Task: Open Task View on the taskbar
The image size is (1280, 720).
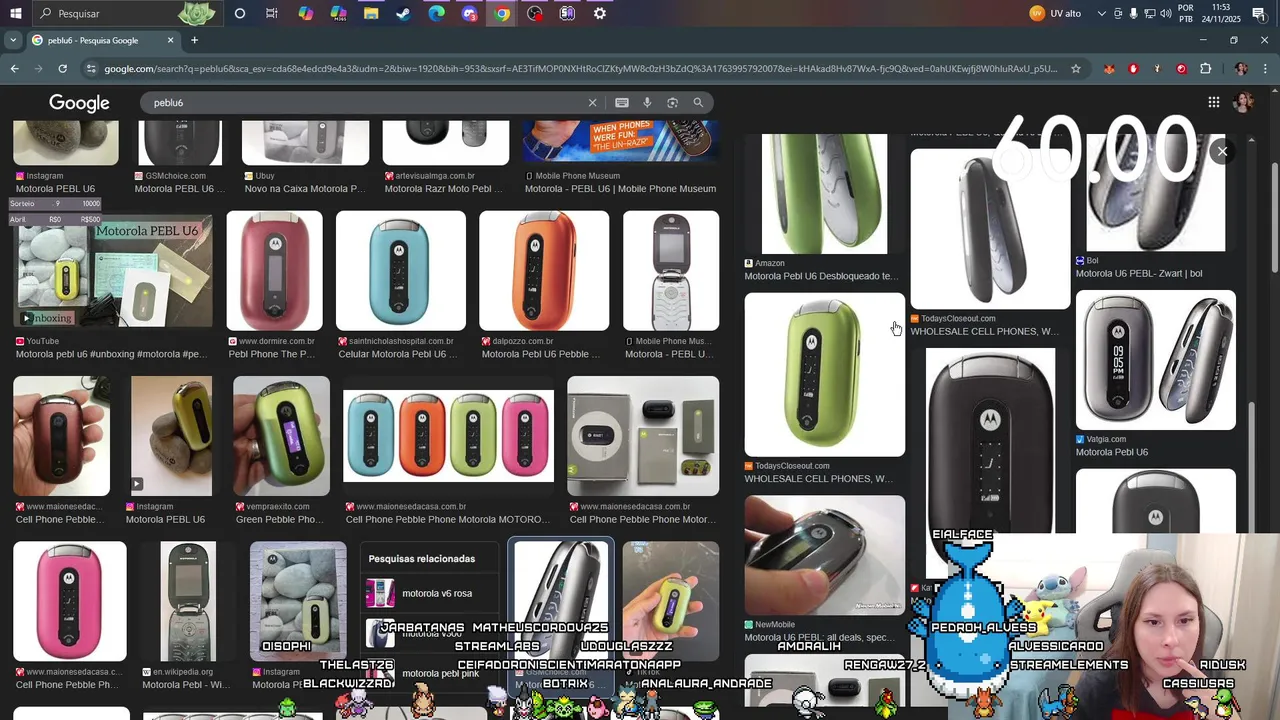Action: 272,13
